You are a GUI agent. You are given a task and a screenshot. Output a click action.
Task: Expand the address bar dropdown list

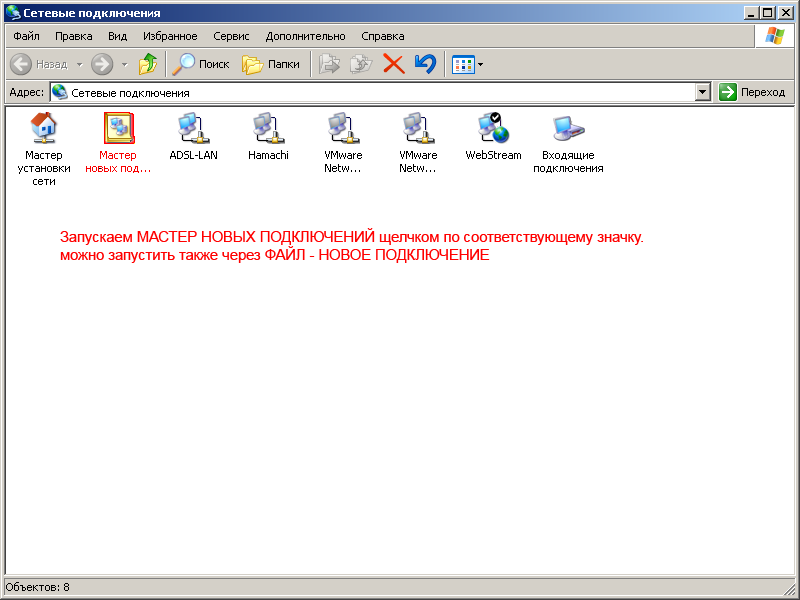[x=703, y=92]
